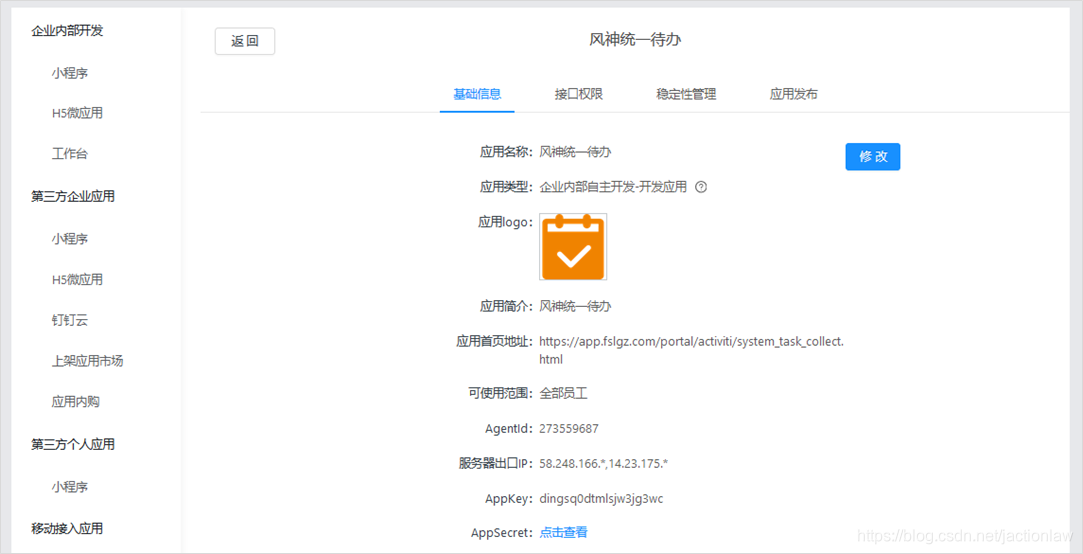The image size is (1083, 554).
Task: Open 应用内购 in the sidebar
Action: point(75,401)
